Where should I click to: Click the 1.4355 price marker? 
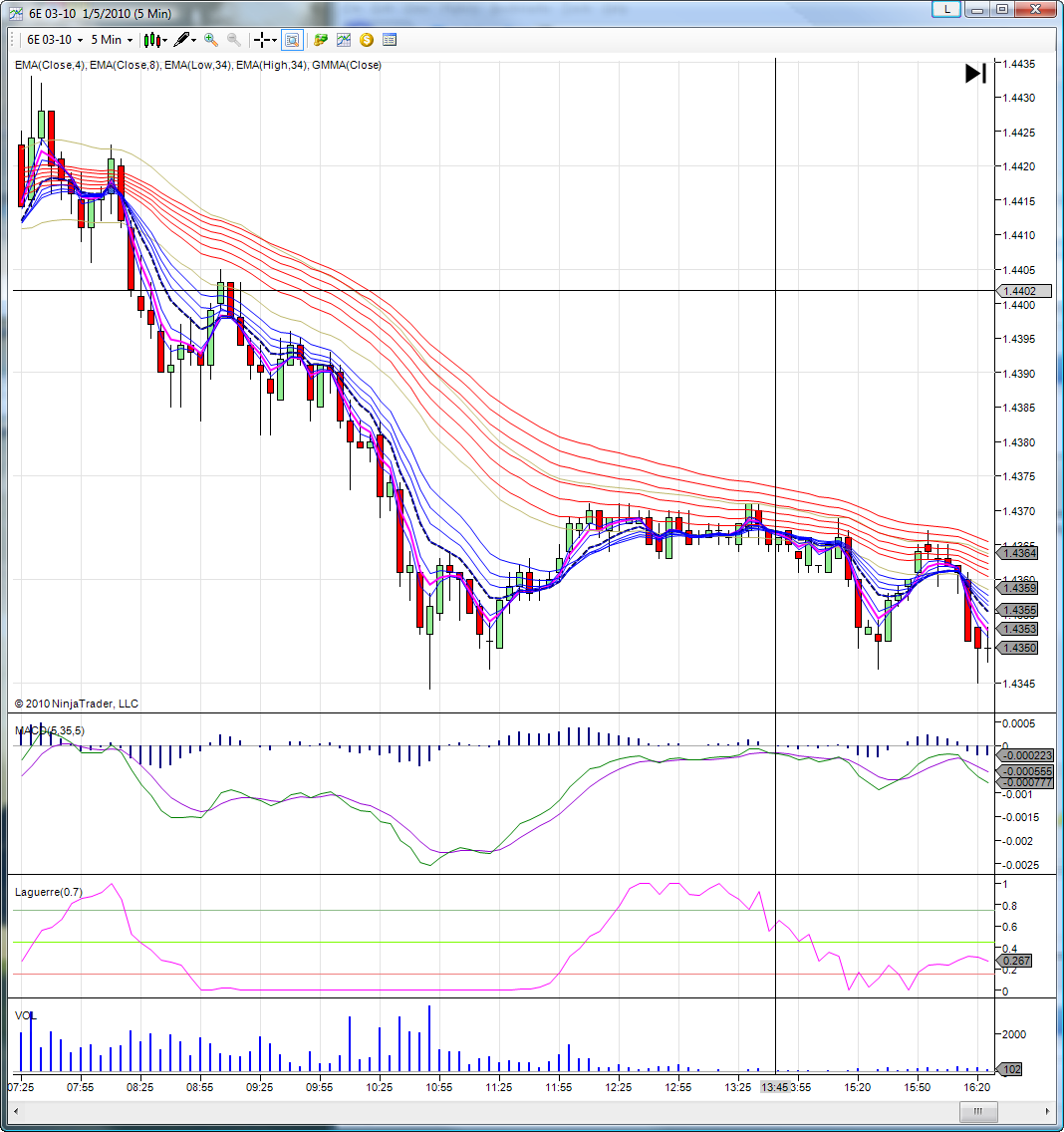click(x=1018, y=610)
